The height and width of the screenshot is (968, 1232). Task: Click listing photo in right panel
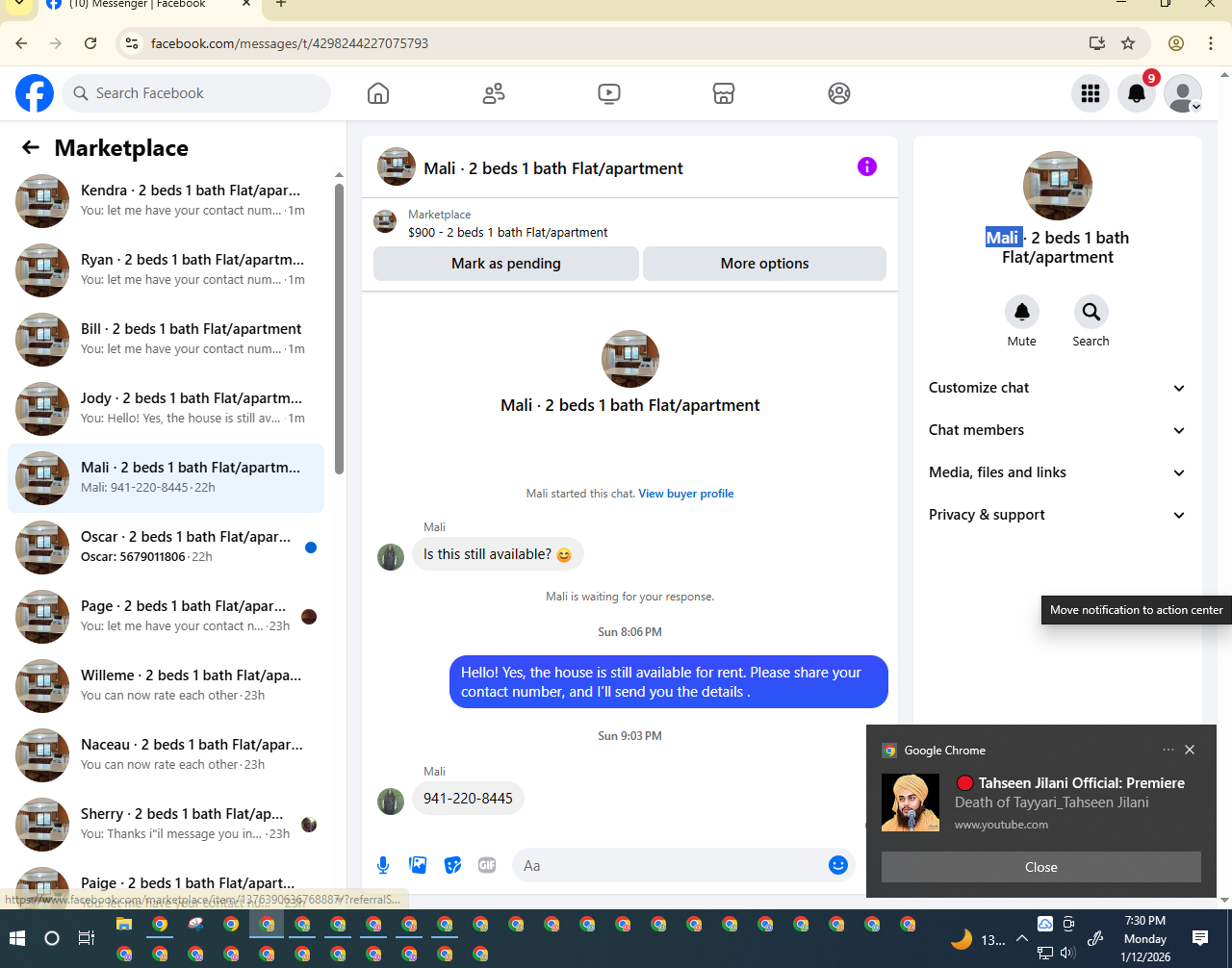click(1058, 186)
